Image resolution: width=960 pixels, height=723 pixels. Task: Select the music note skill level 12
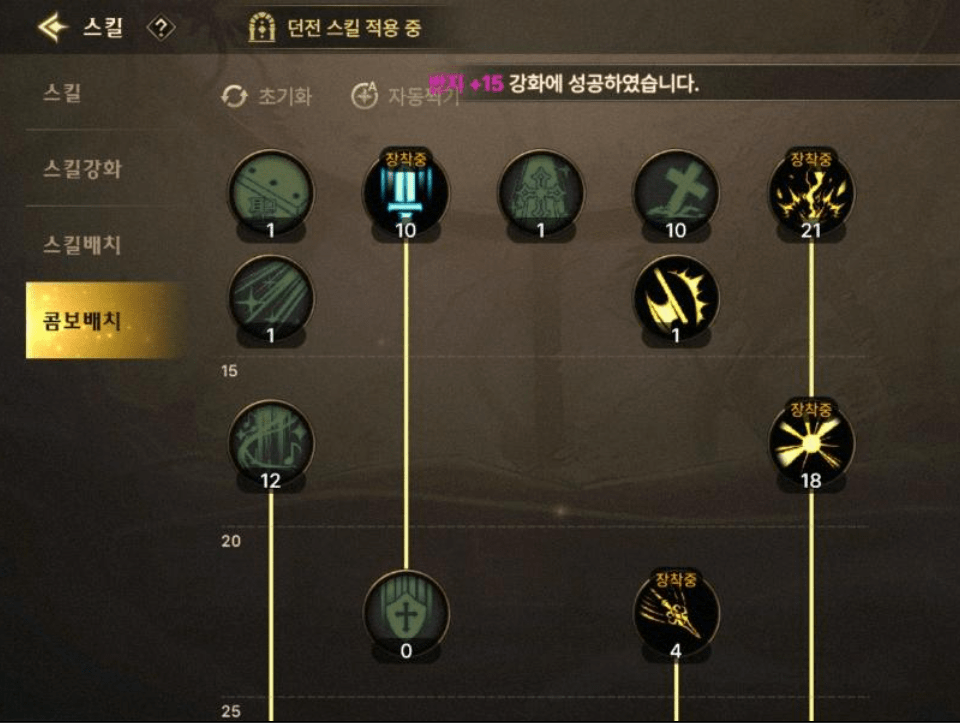click(271, 444)
